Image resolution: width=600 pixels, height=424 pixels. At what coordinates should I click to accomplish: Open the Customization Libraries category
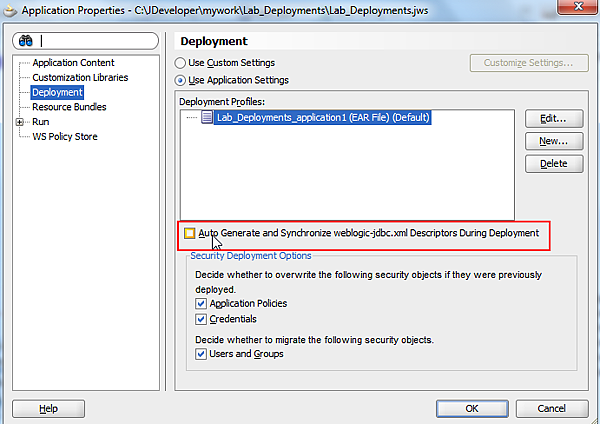point(80,78)
